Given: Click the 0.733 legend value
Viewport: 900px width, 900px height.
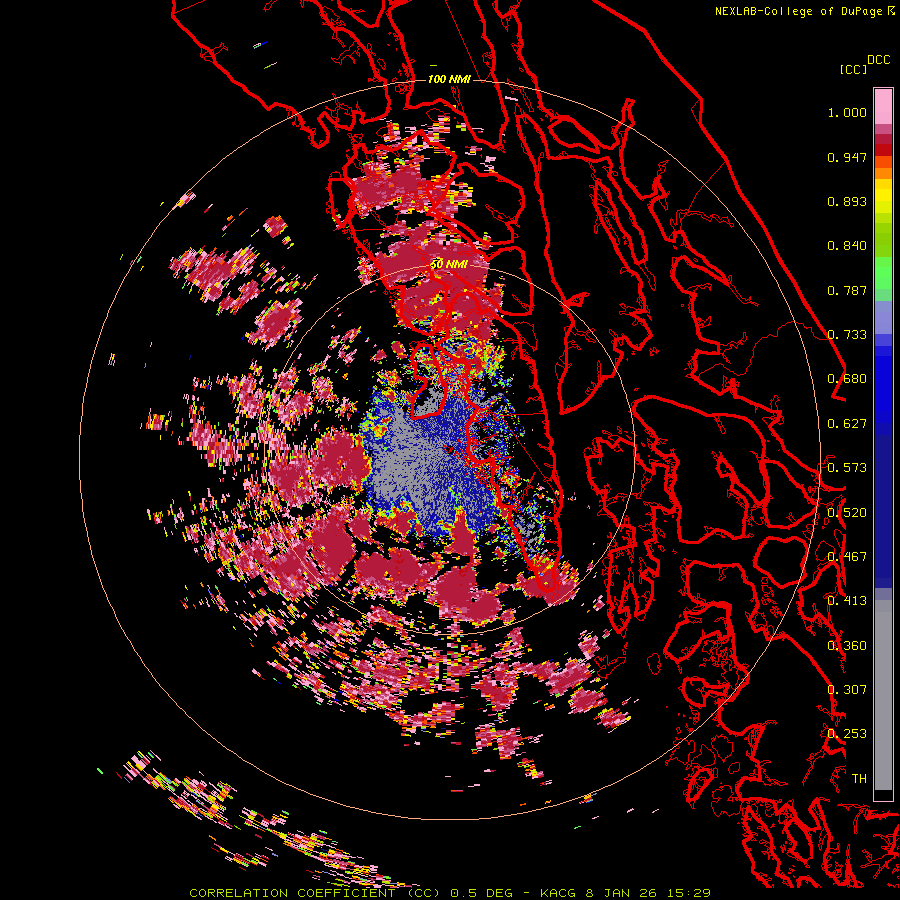Looking at the screenshot, I should click(847, 335).
